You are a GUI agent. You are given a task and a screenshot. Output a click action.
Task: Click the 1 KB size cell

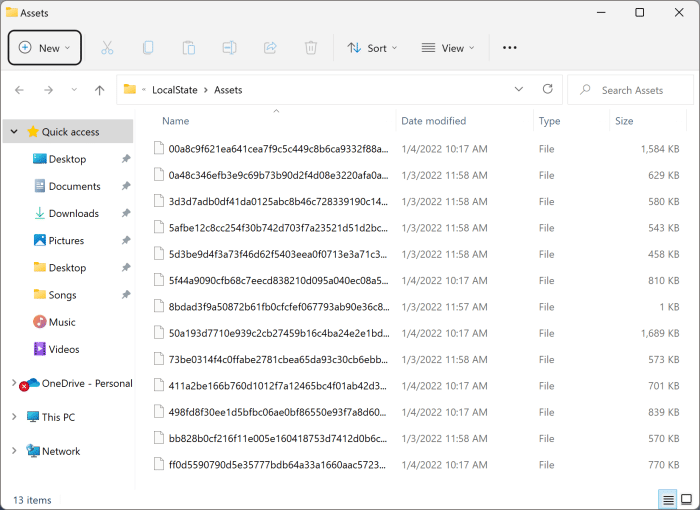tap(670, 307)
